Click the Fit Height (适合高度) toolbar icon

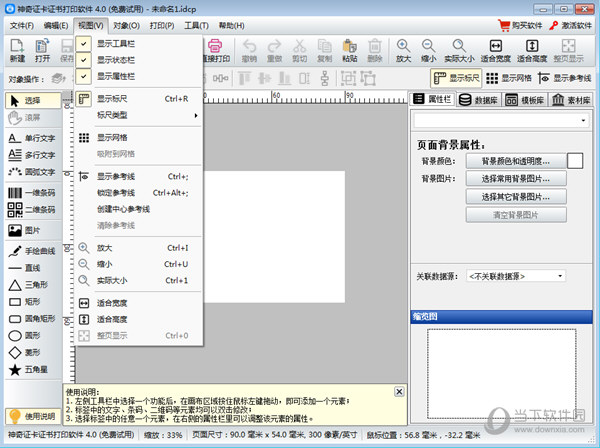point(532,51)
